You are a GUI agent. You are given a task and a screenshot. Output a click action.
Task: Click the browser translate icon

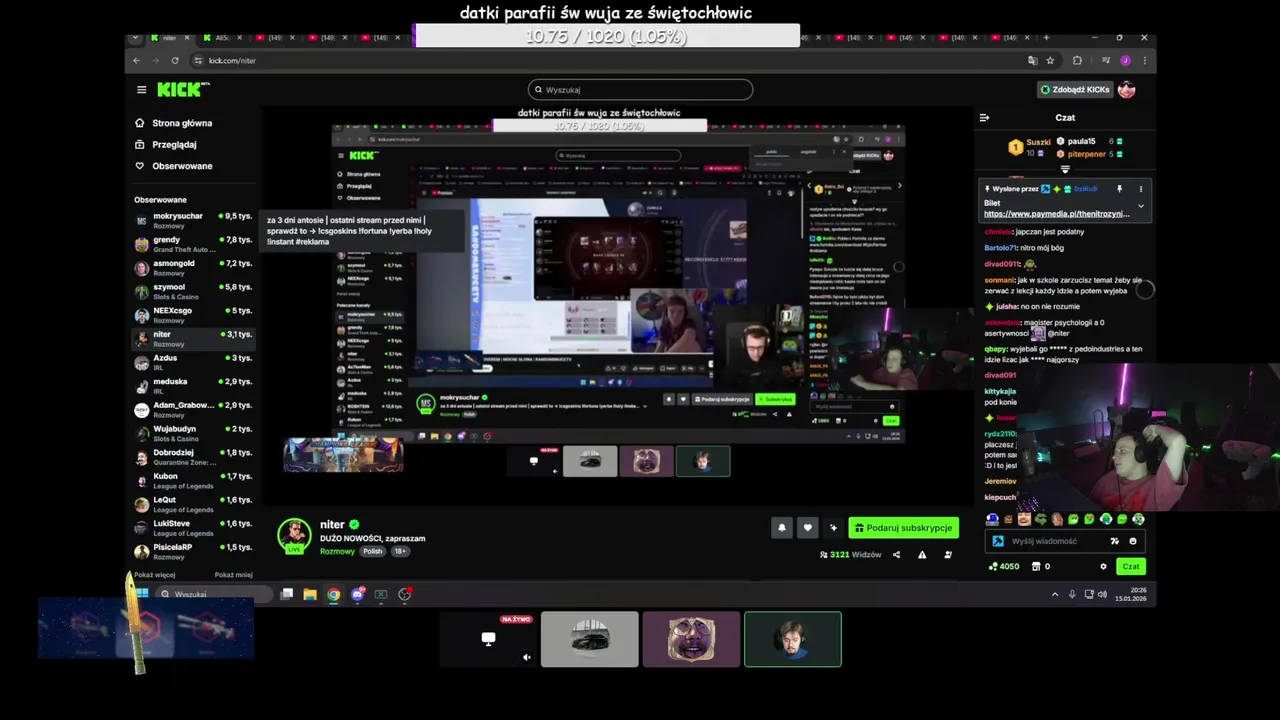(x=1033, y=60)
